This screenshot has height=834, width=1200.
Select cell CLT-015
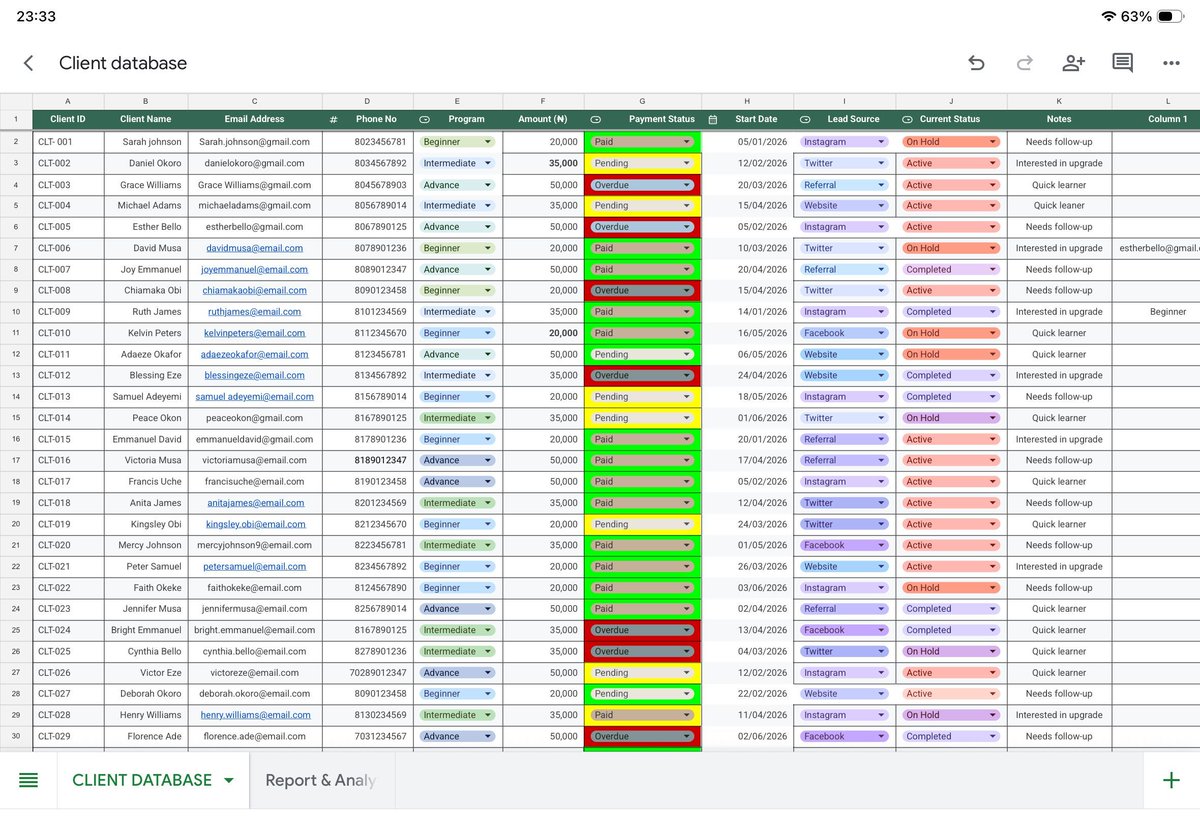pos(68,439)
